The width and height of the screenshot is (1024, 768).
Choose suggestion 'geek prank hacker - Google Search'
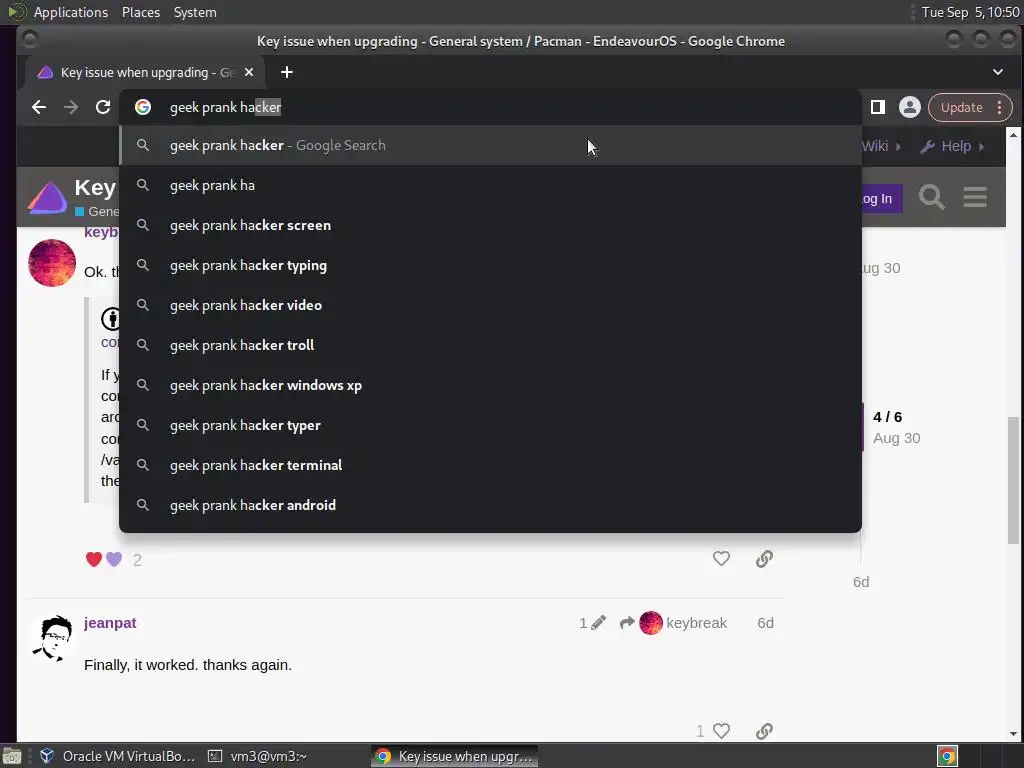[490, 145]
